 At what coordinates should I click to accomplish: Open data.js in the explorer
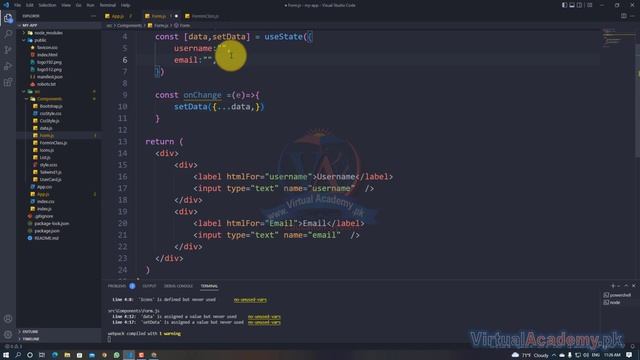(x=45, y=128)
